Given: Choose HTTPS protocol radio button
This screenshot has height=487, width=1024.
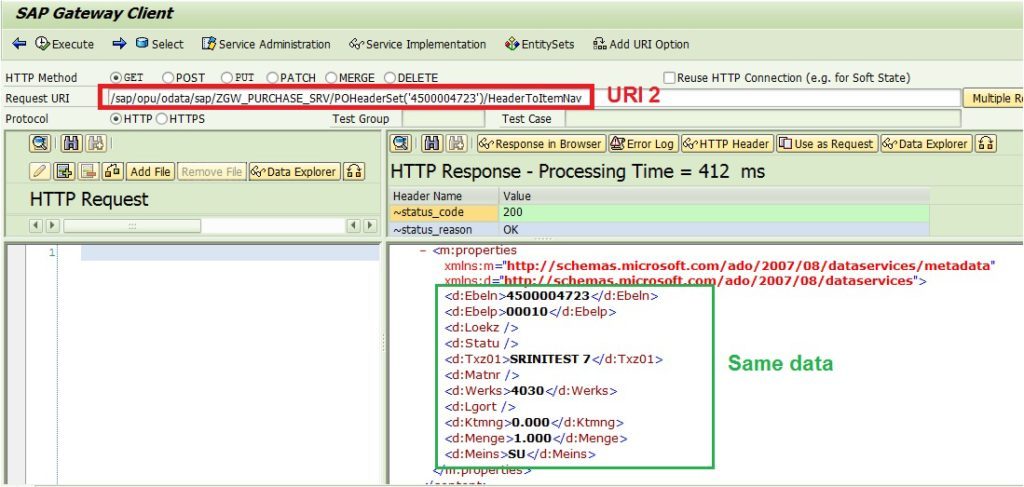Looking at the screenshot, I should click(x=161, y=119).
